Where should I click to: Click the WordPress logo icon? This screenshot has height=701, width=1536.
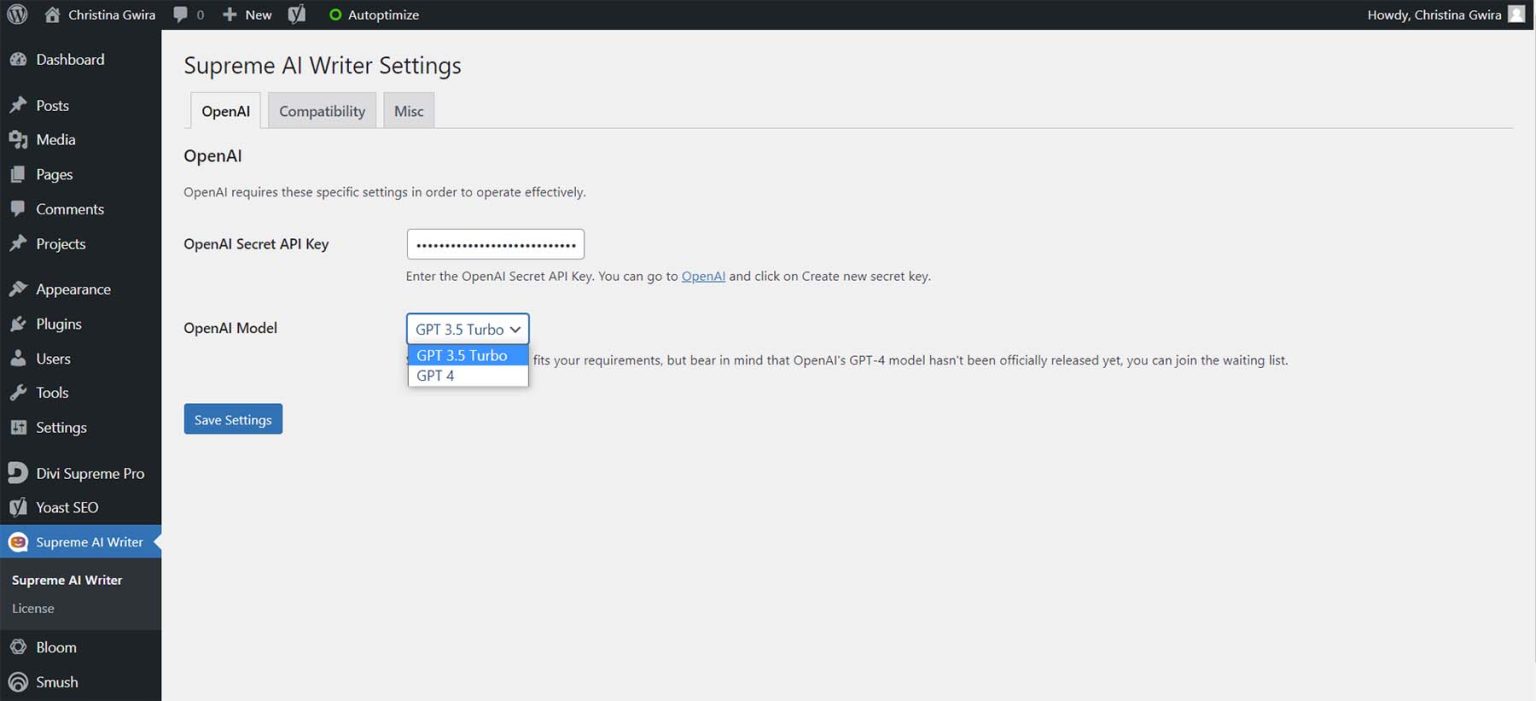point(20,15)
